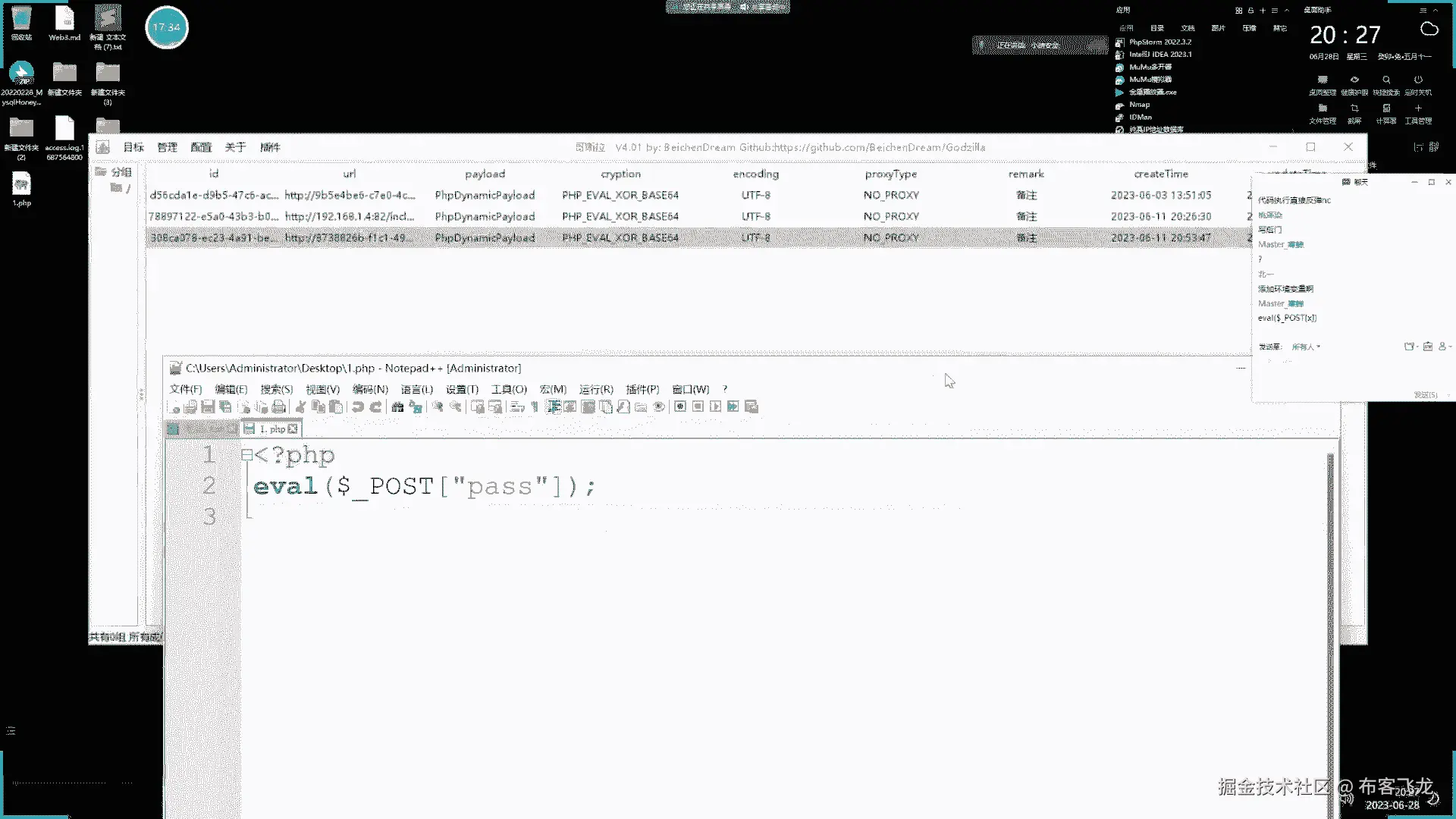Toggle word wrap toolbar button

[518, 407]
